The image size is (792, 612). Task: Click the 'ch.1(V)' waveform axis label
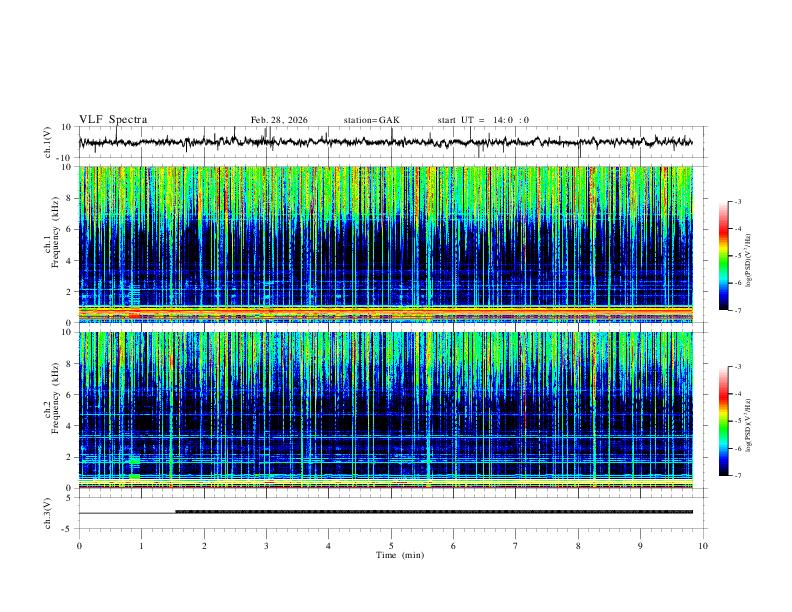coord(48,142)
